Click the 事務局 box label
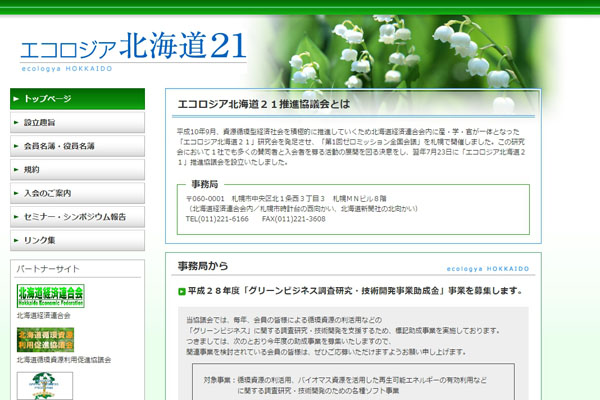The image size is (600, 400). (205, 184)
